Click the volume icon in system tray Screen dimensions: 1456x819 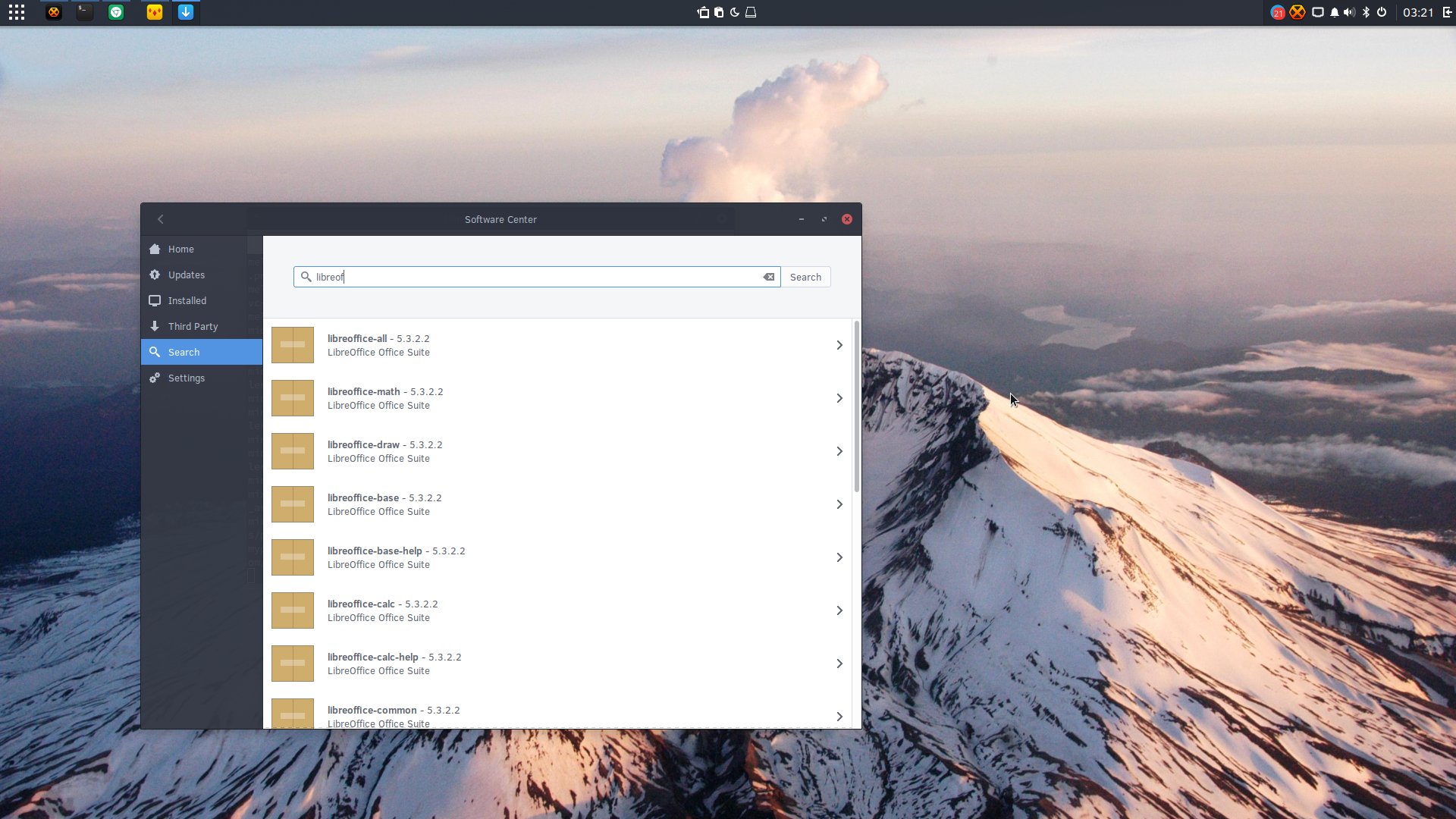pos(1350,12)
